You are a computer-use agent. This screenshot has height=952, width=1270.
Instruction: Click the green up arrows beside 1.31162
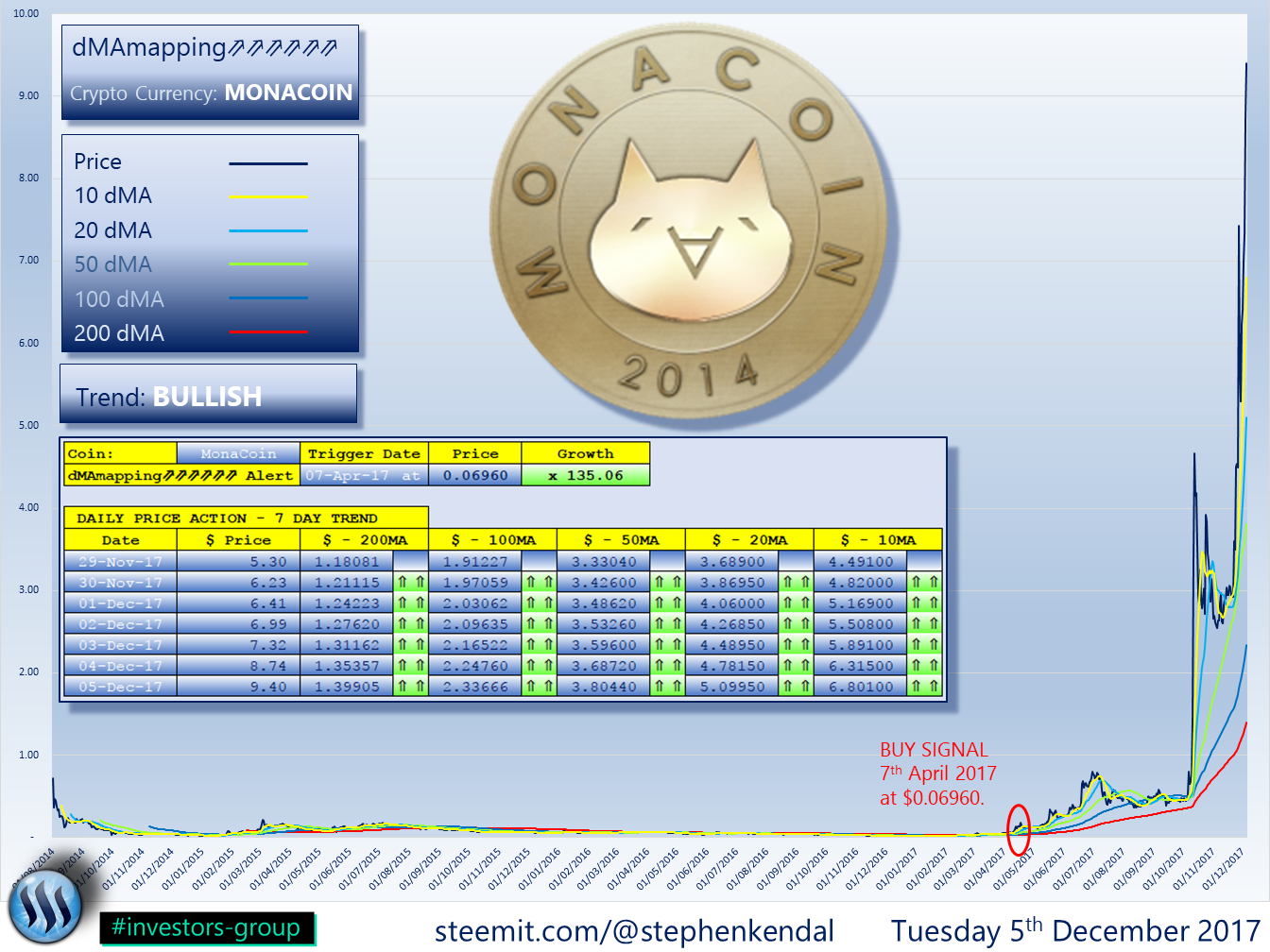click(410, 645)
